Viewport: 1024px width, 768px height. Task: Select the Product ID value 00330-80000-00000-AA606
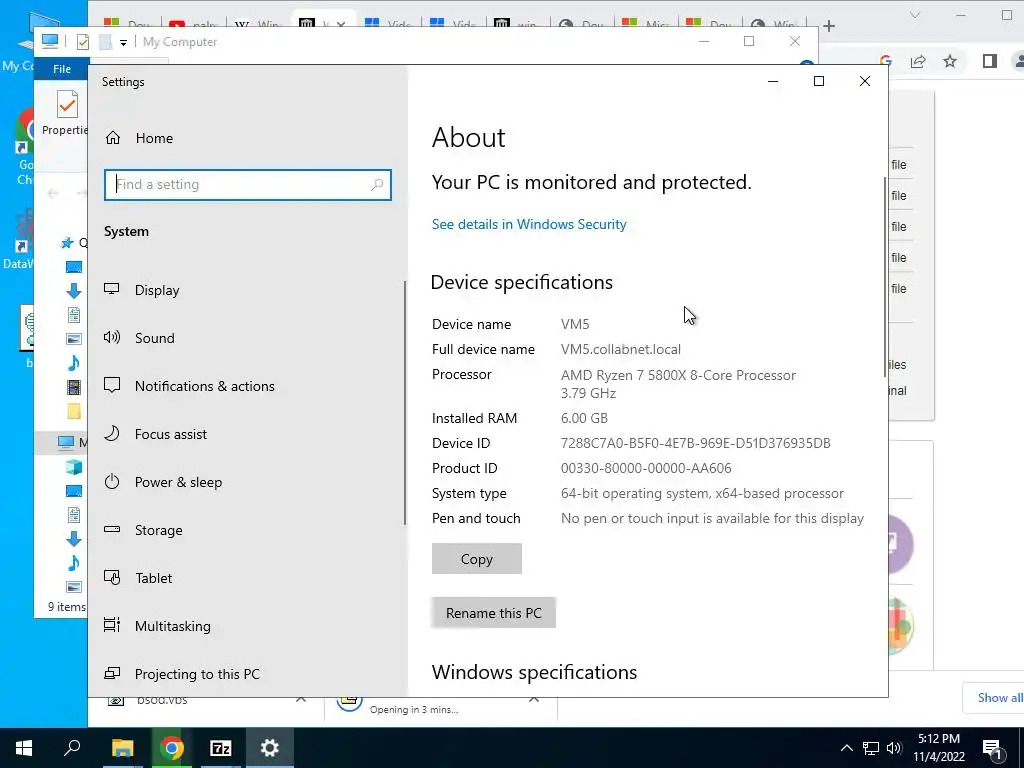[646, 468]
